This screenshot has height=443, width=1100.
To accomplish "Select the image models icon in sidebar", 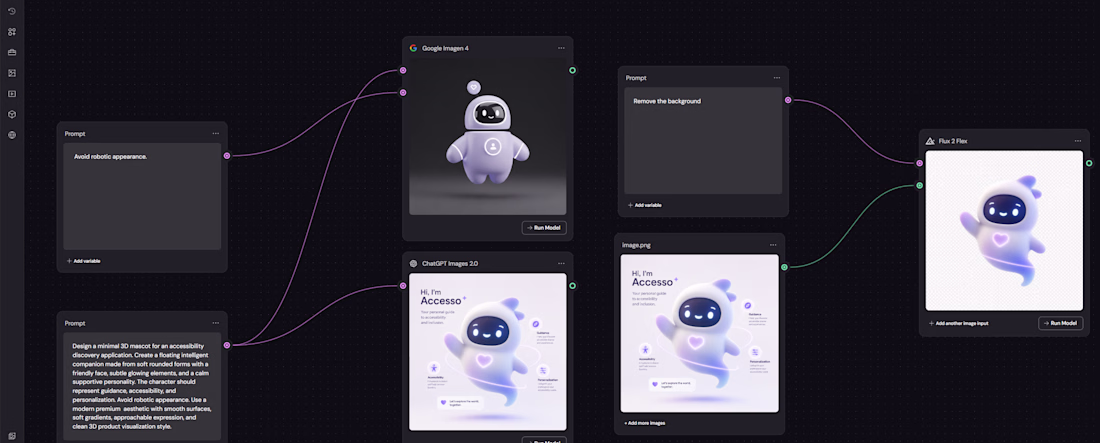I will [x=12, y=73].
